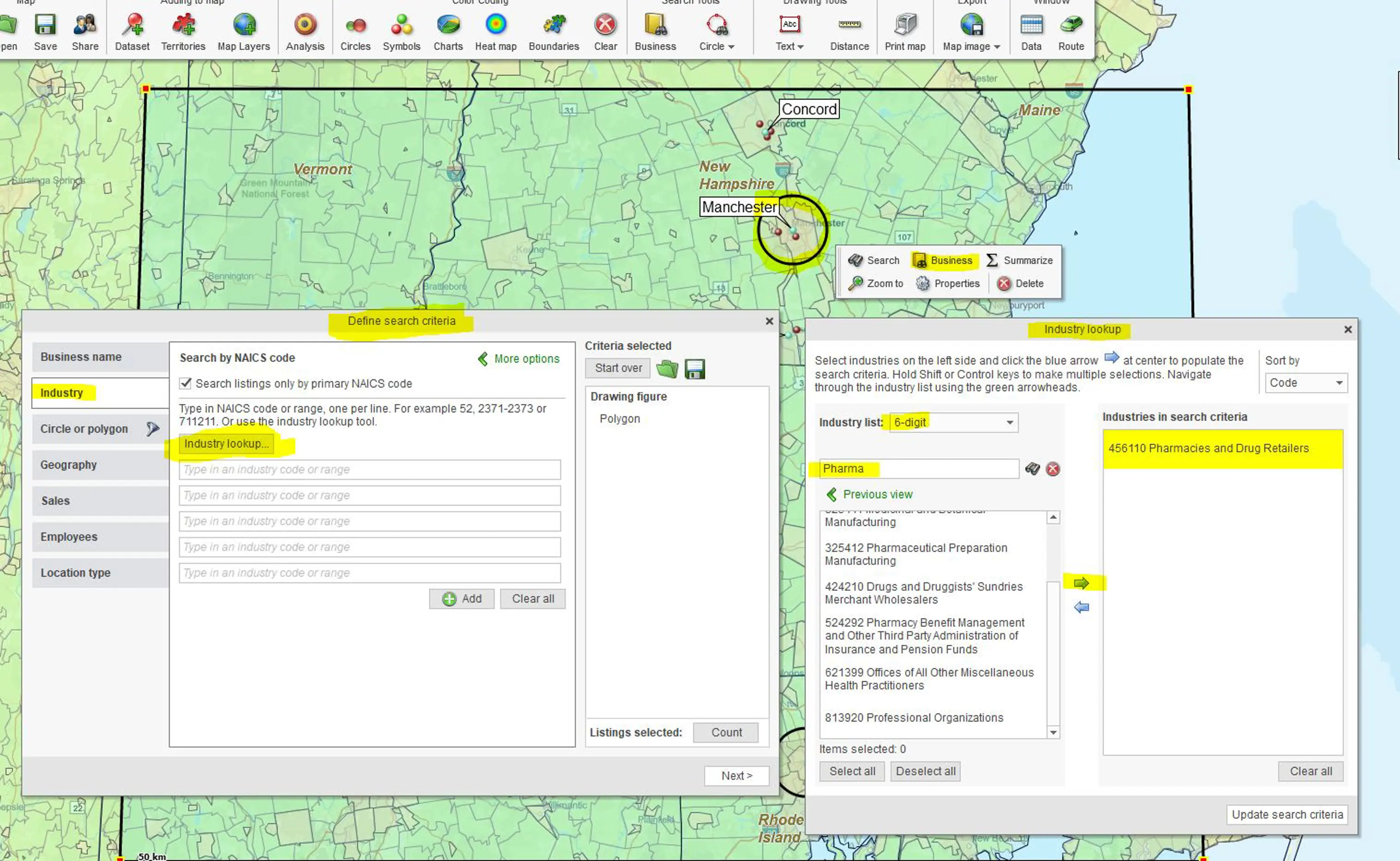This screenshot has width=1400, height=861.
Task: Click the Deselect all button
Action: (925, 771)
